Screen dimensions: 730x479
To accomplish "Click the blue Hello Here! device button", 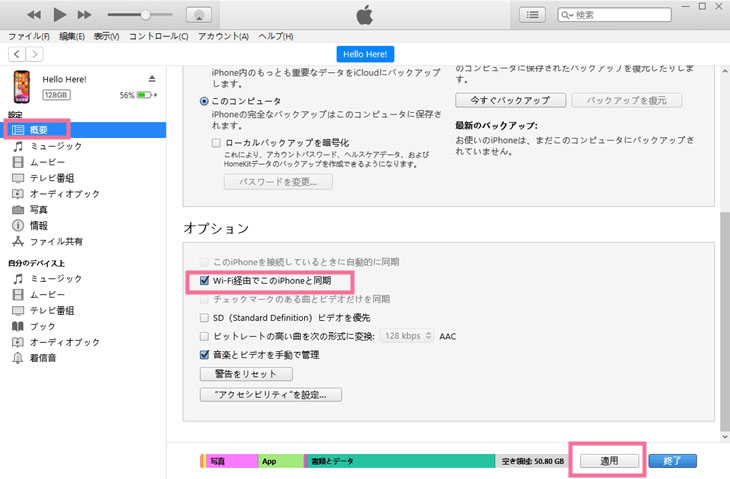I will pos(365,54).
